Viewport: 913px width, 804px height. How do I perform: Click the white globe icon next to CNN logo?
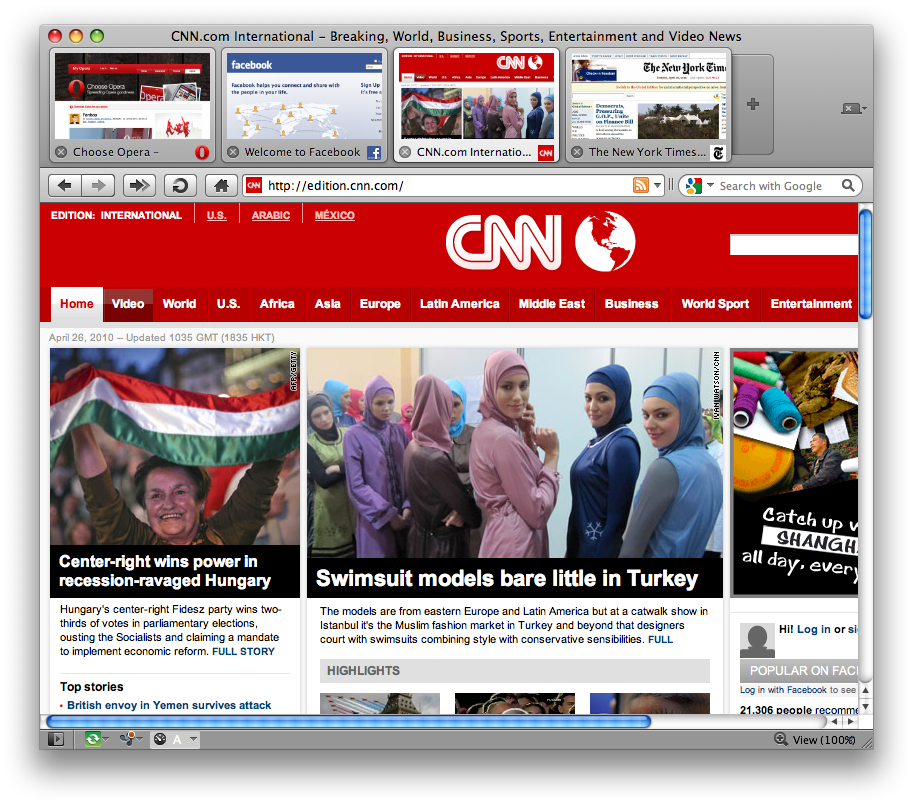[x=605, y=241]
